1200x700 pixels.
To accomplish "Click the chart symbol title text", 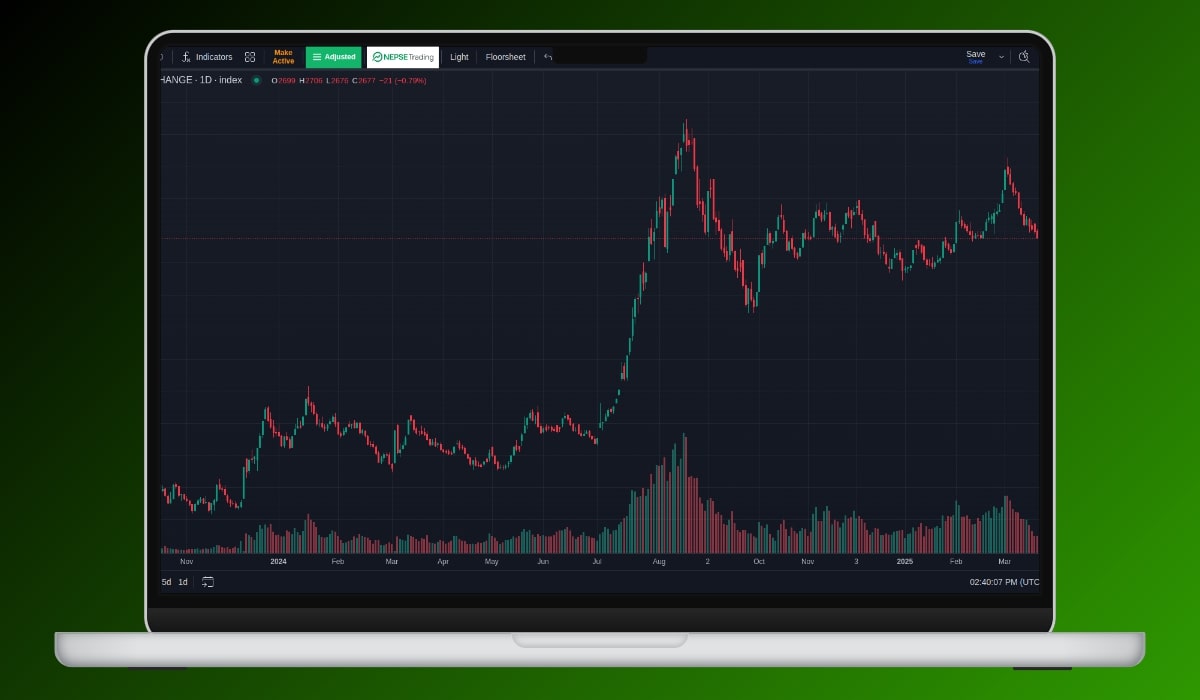I will 201,80.
